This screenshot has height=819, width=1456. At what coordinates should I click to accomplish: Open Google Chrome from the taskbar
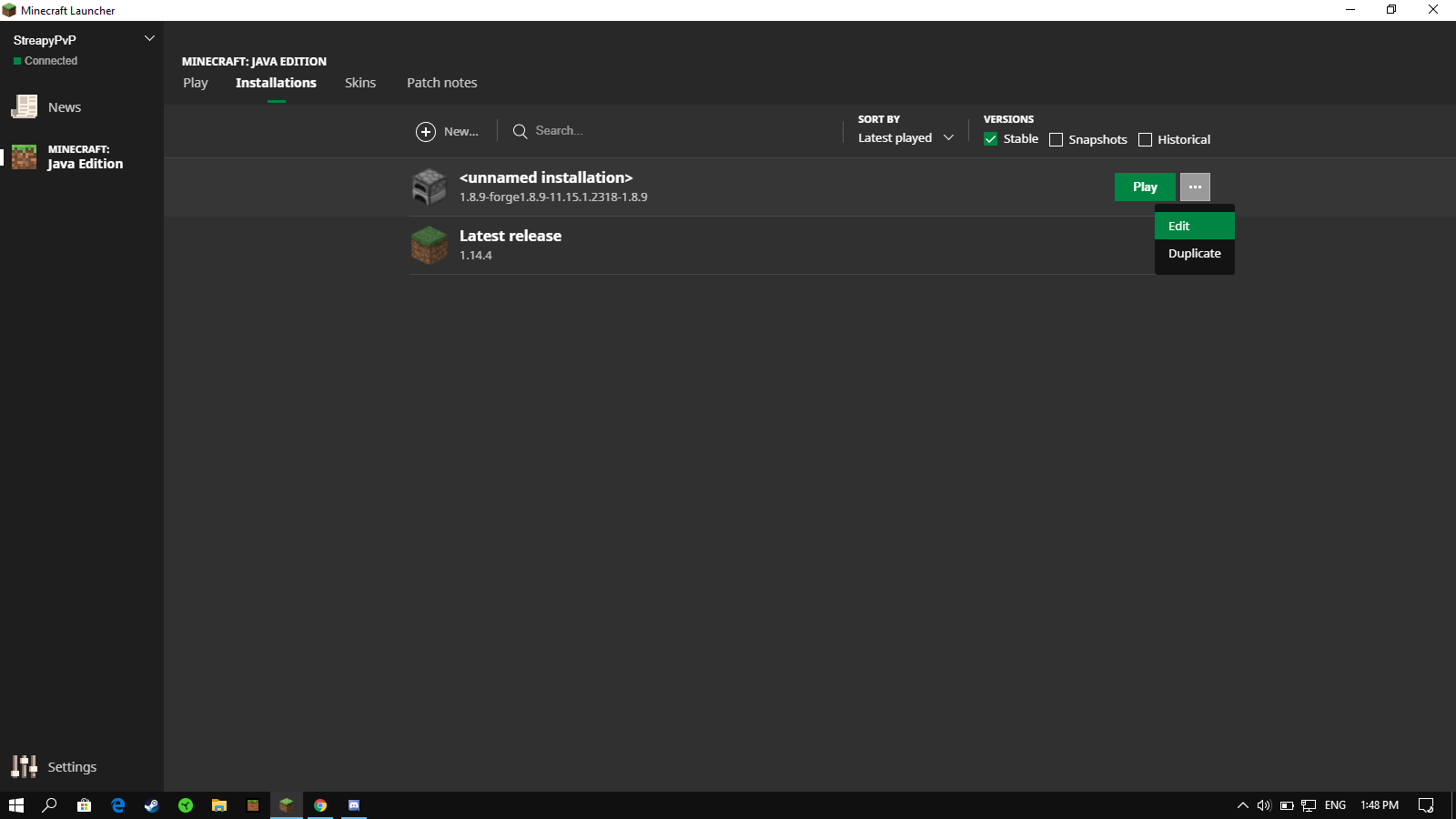pos(320,805)
